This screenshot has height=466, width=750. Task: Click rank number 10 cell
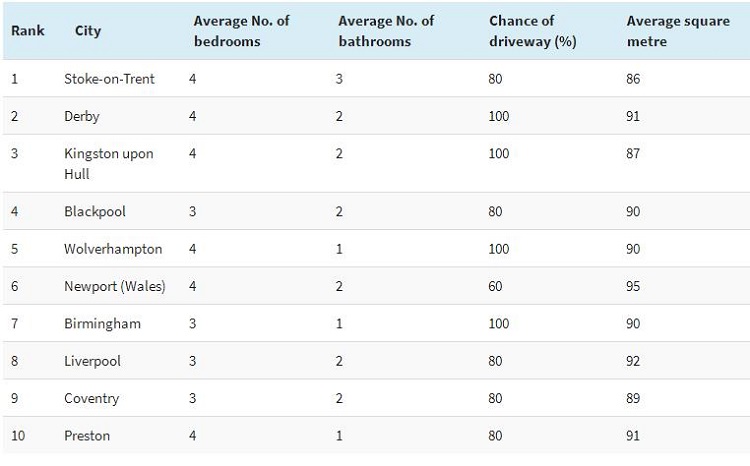[x=18, y=436]
